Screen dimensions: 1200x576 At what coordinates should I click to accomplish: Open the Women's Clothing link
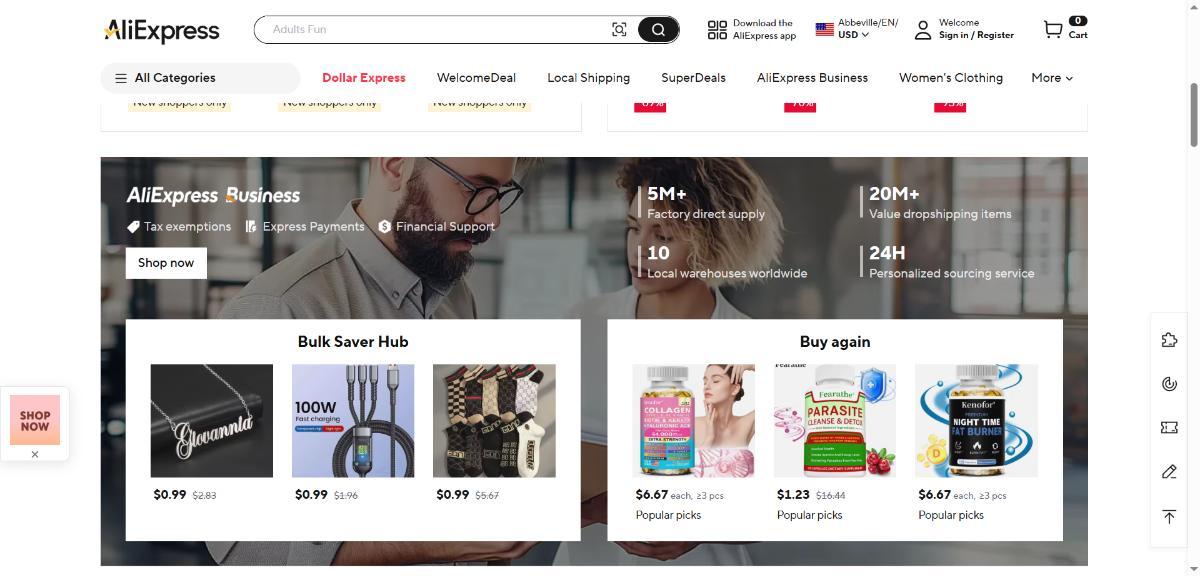(x=951, y=78)
